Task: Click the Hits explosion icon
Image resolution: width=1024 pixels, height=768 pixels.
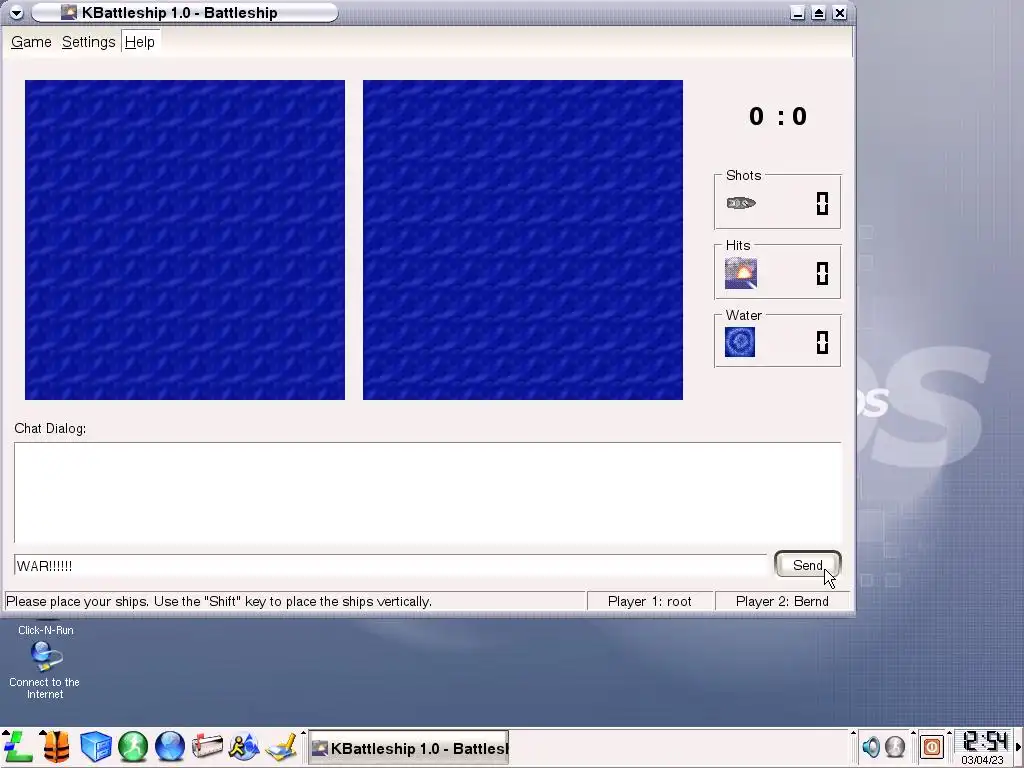Action: [741, 273]
